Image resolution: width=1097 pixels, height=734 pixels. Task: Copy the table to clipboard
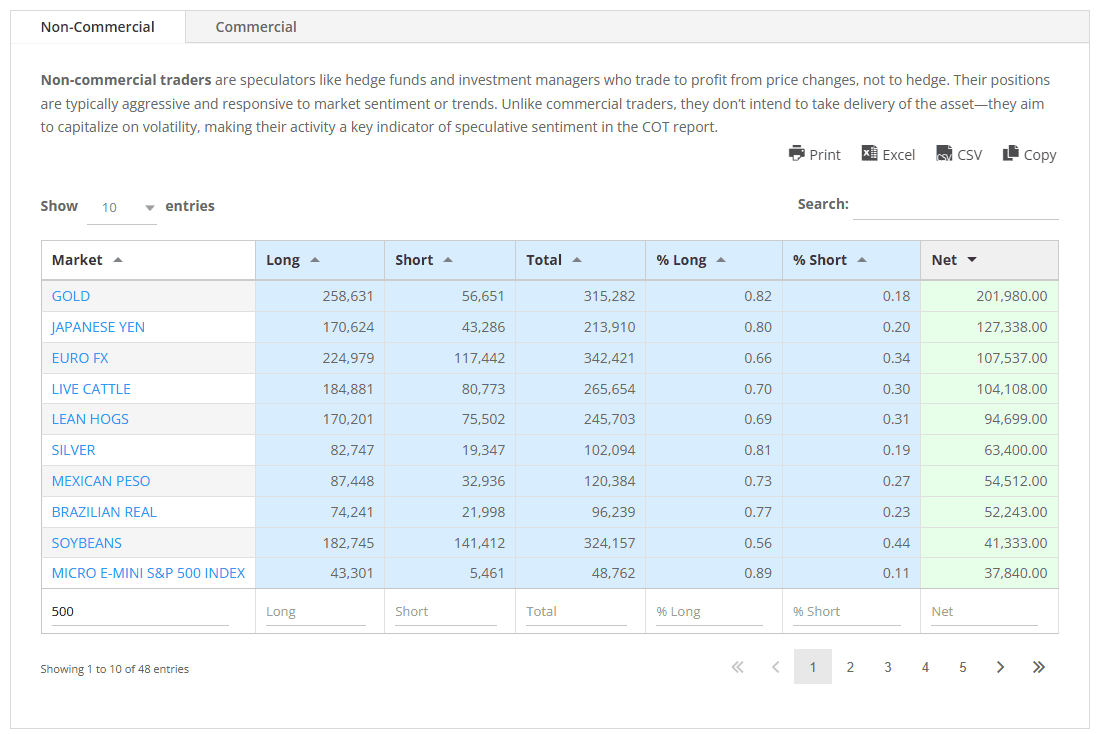click(1029, 154)
